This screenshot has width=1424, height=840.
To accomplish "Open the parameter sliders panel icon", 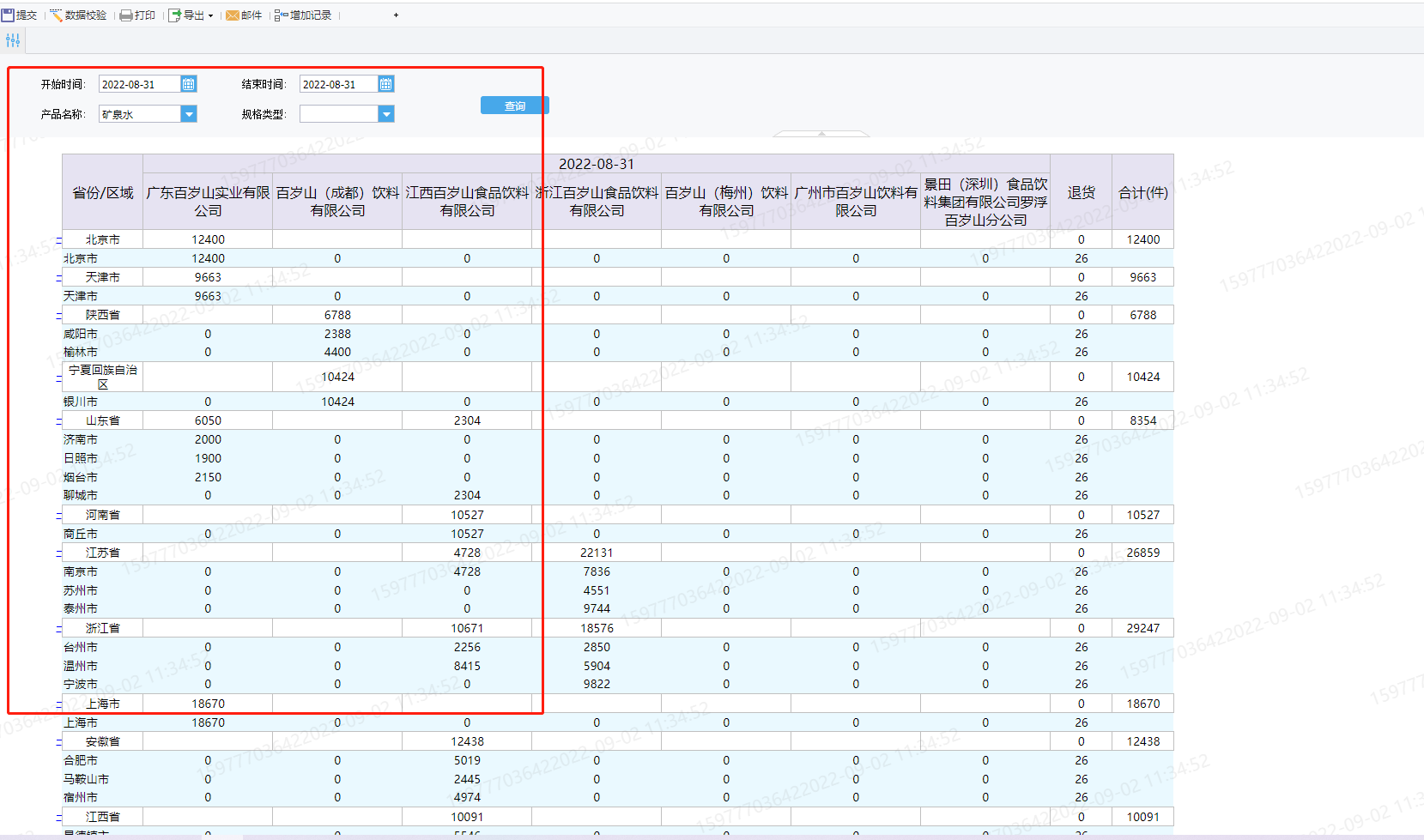I will click(13, 40).
